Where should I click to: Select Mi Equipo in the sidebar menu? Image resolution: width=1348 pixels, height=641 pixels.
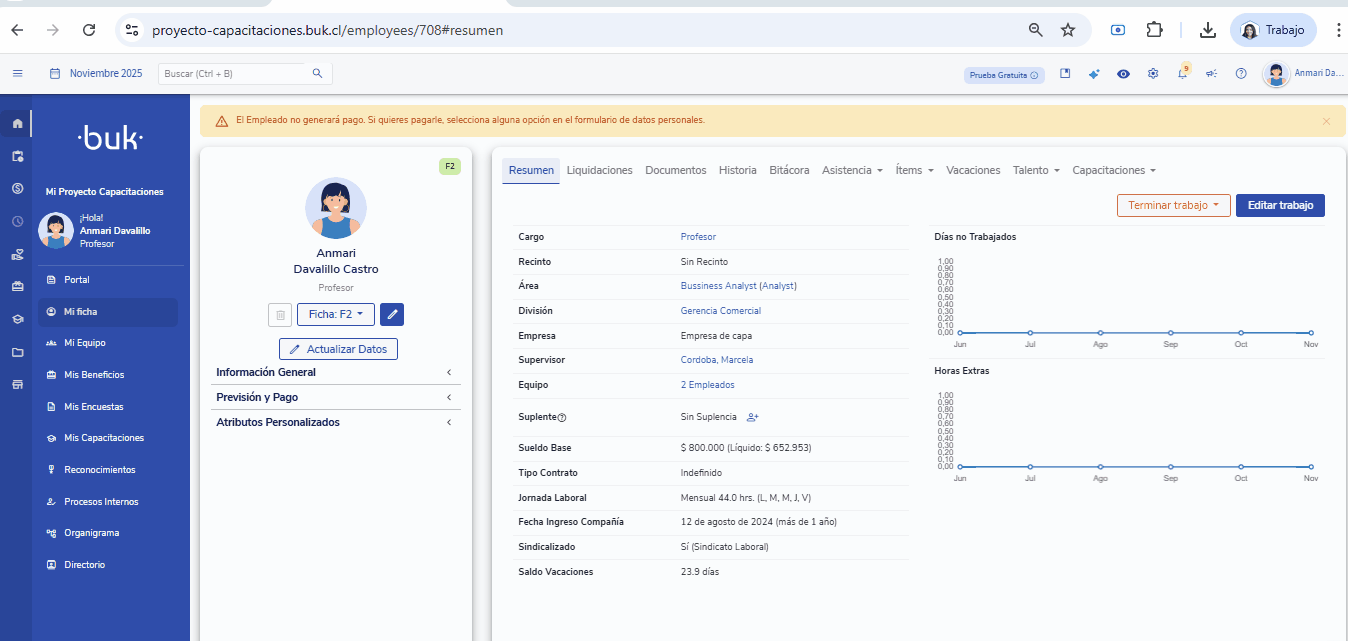point(85,343)
